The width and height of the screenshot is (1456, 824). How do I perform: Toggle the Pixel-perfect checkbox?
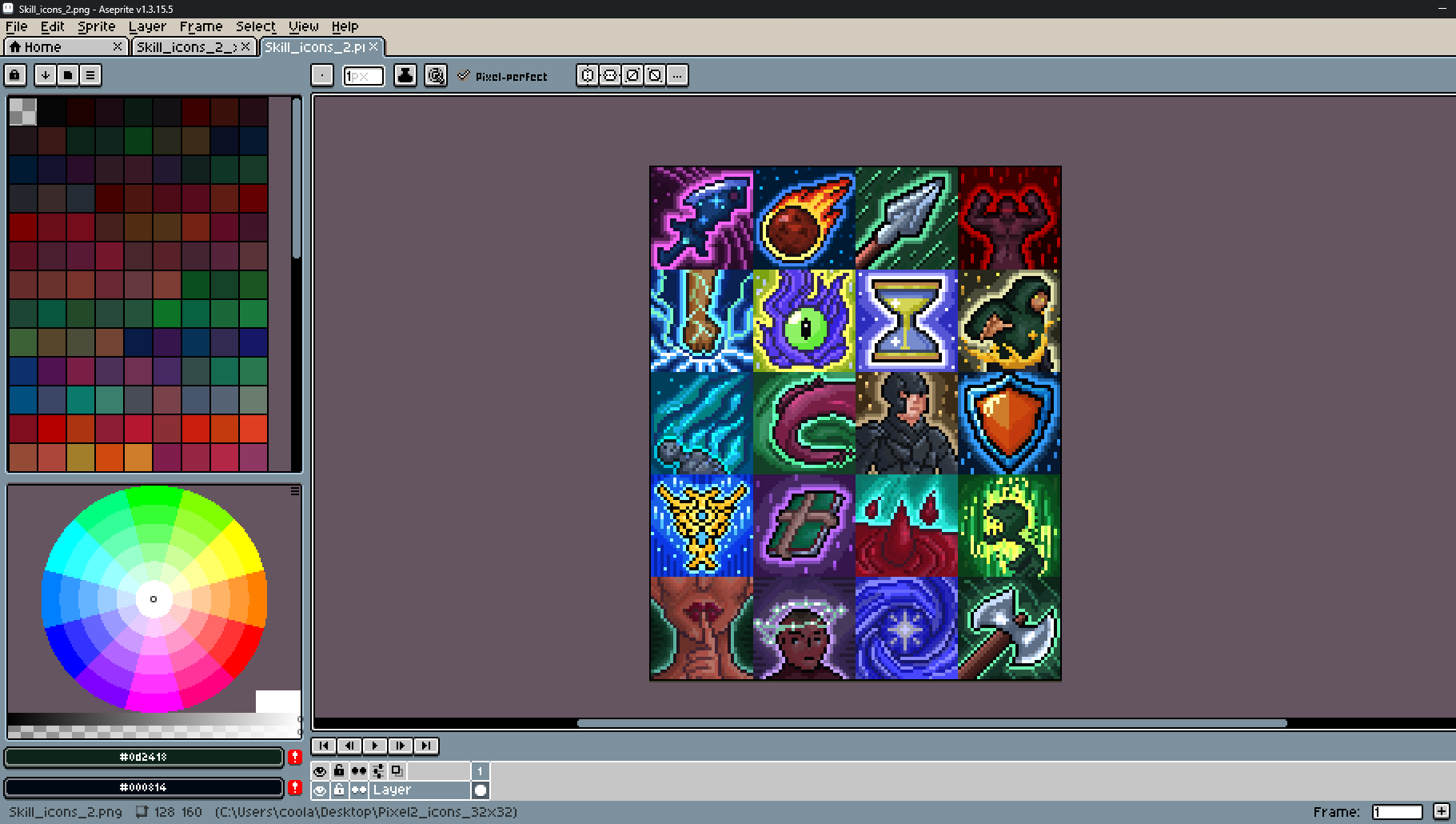pos(503,76)
